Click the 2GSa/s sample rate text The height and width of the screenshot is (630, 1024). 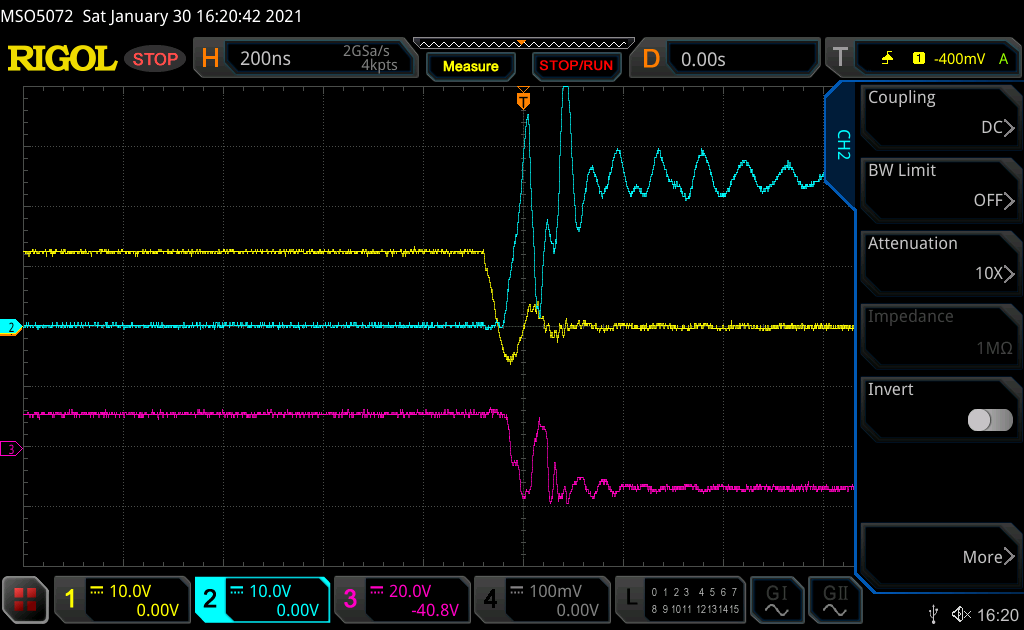pyautogui.click(x=366, y=51)
